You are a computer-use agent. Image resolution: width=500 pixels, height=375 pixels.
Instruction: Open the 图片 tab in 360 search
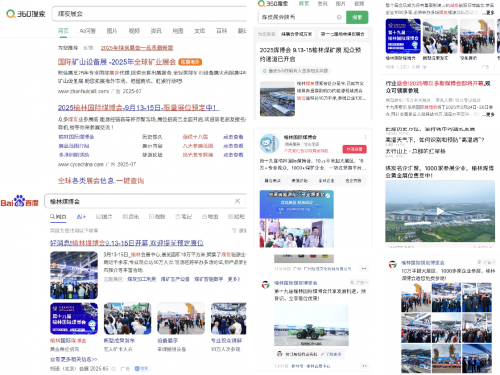tap(112, 31)
